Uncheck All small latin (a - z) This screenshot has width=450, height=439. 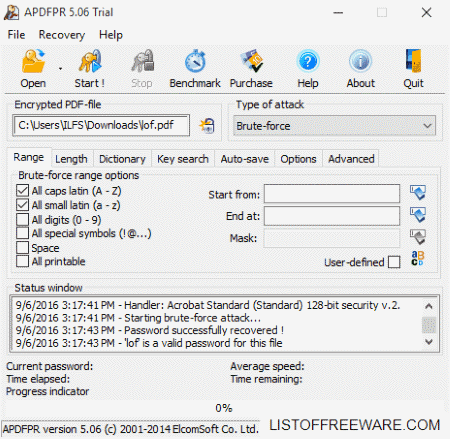22,205
